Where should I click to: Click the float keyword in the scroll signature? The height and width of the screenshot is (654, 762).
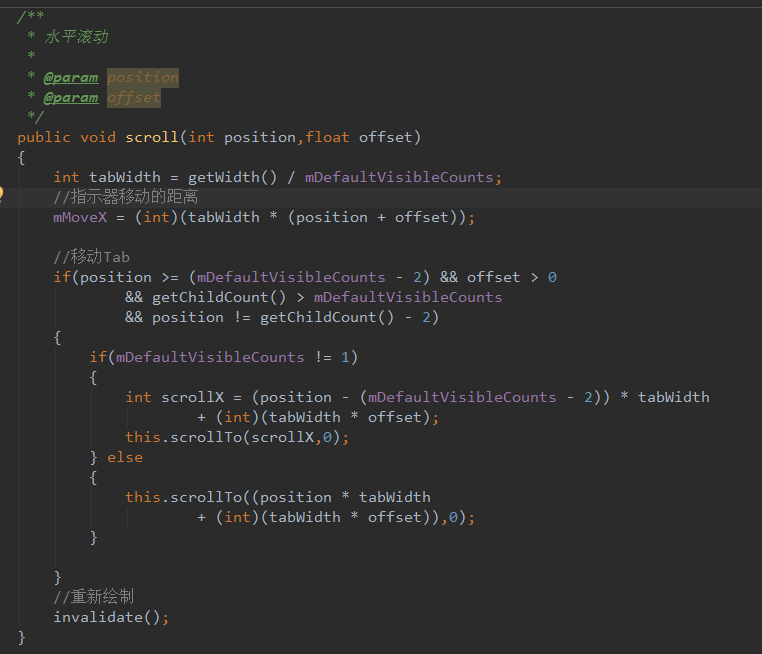327,138
